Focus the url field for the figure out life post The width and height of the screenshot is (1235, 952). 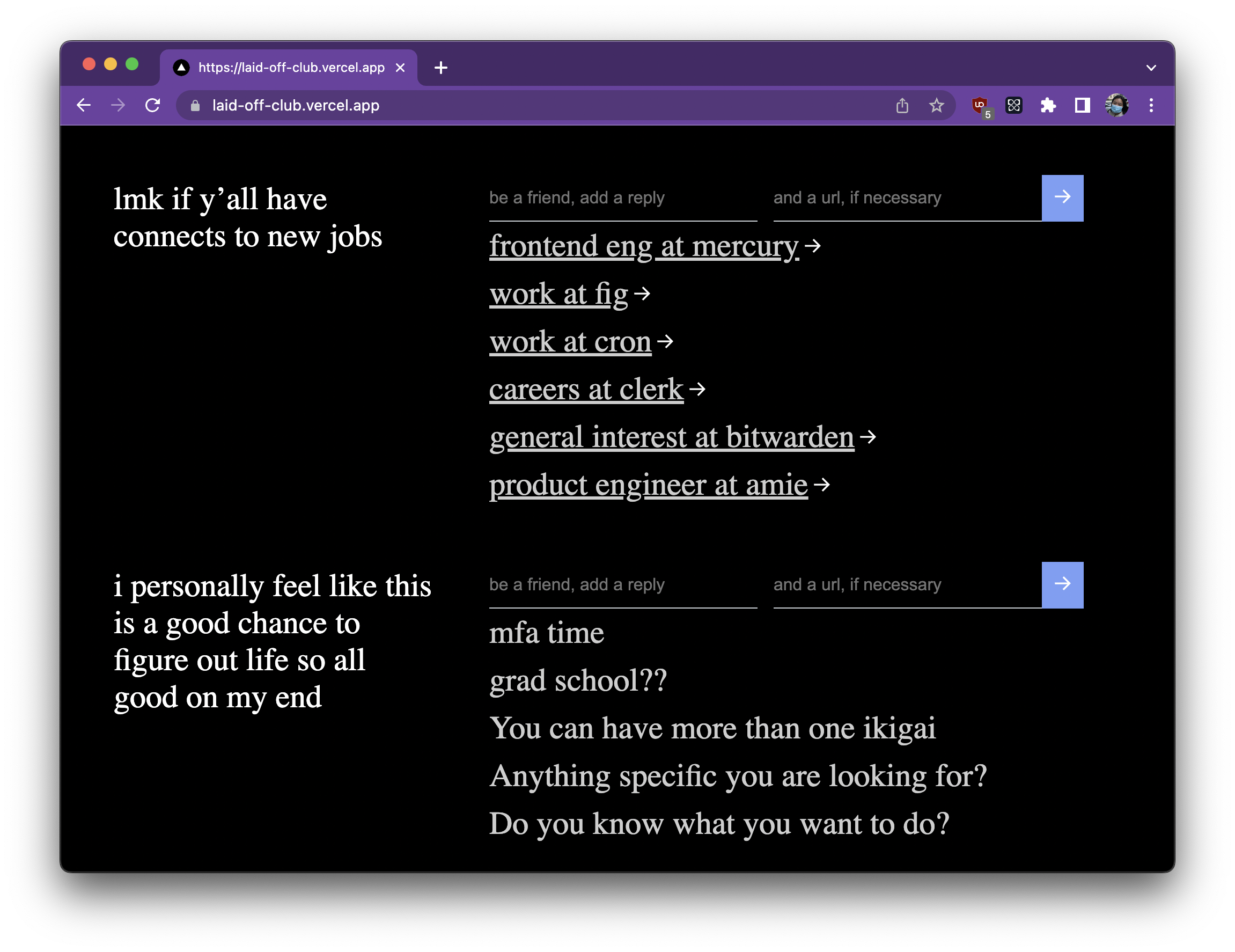[907, 585]
